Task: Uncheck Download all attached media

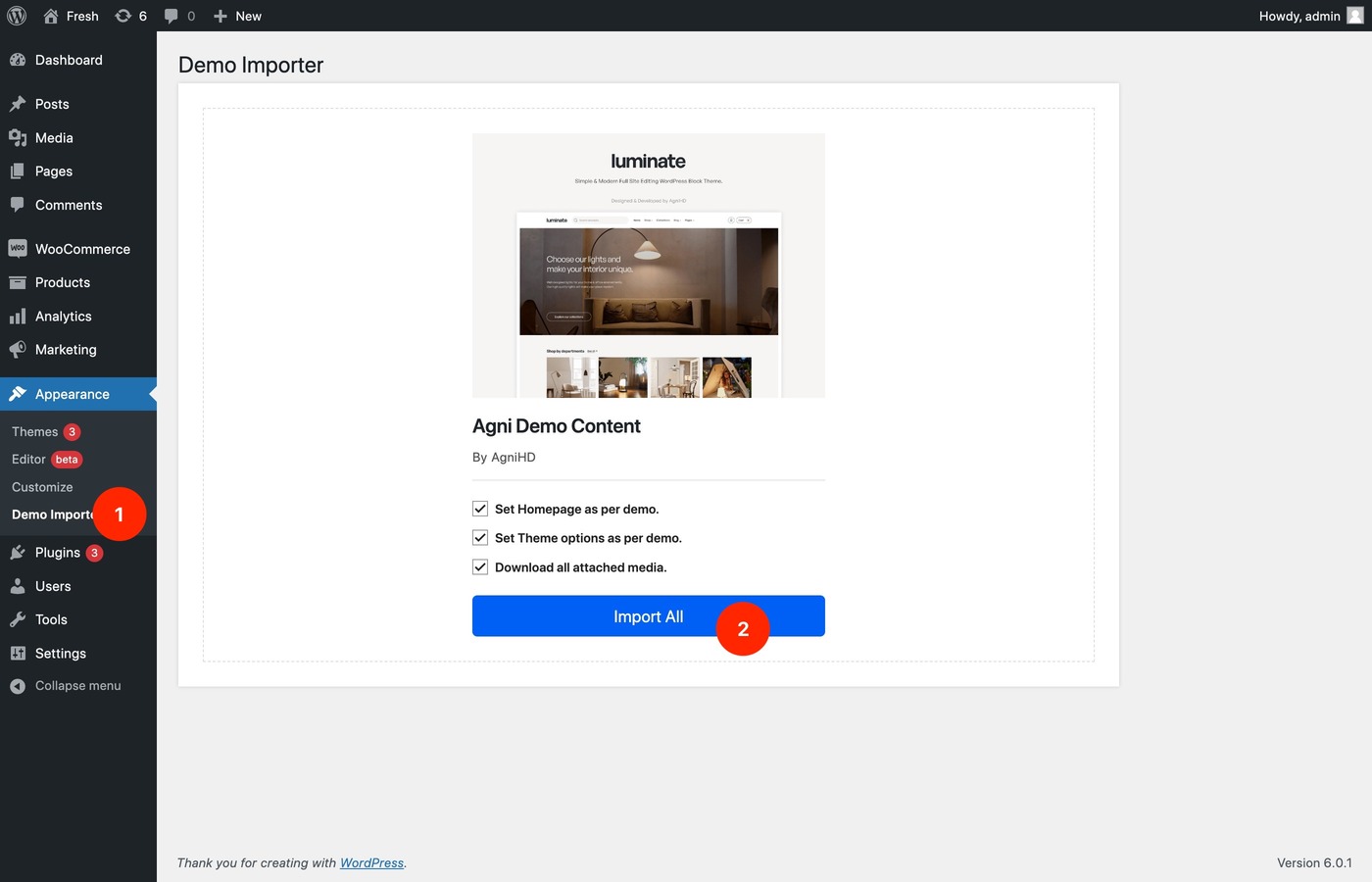Action: [480, 566]
